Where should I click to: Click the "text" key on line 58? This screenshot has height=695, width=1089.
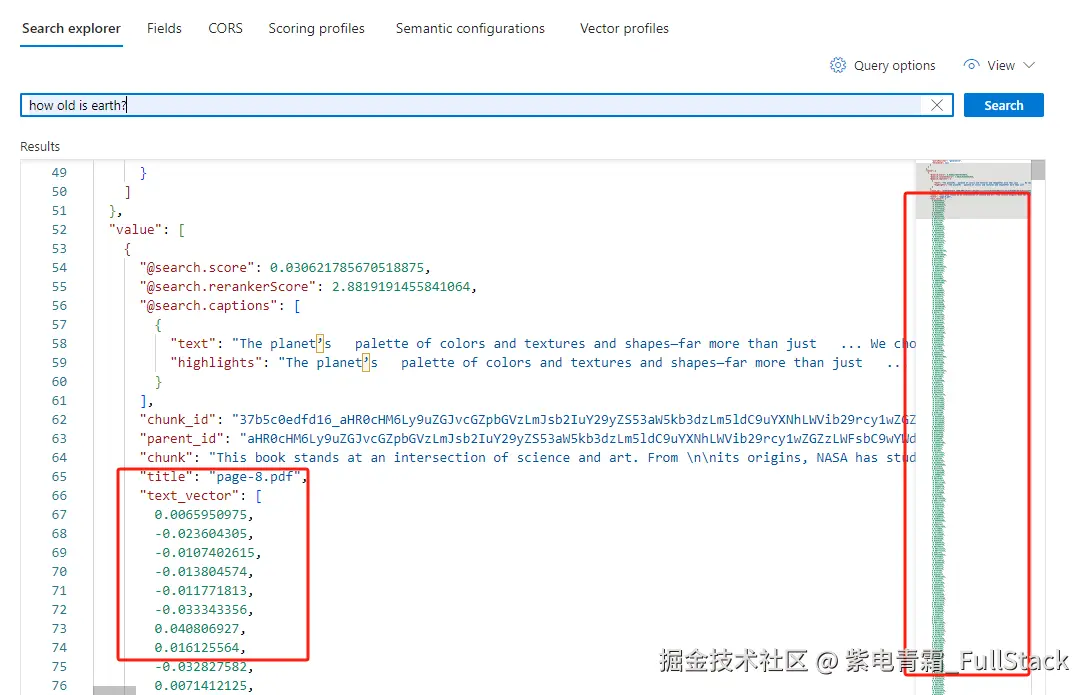click(193, 344)
